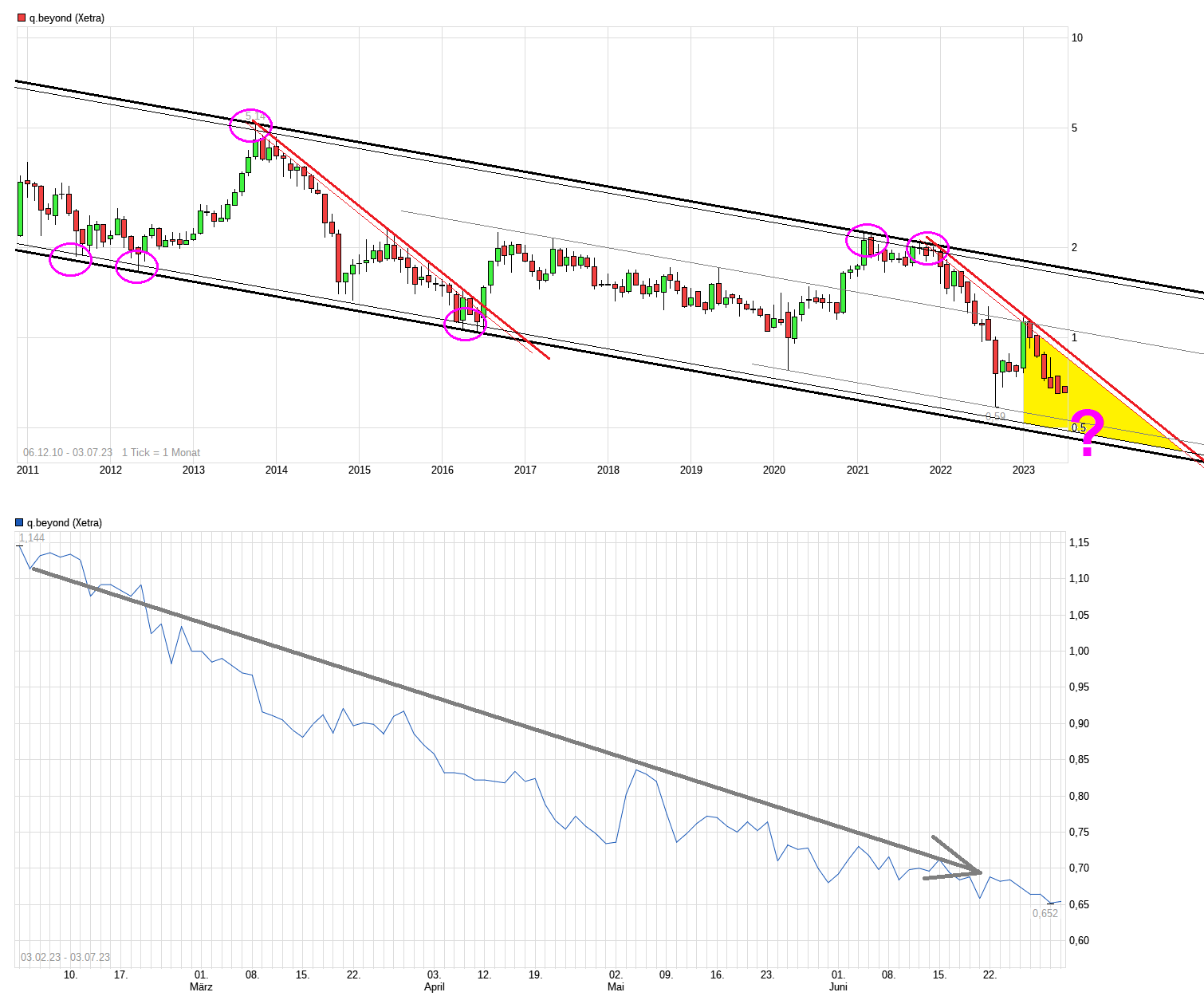Click the month label April
The width and height of the screenshot is (1204, 1000).
point(435,986)
